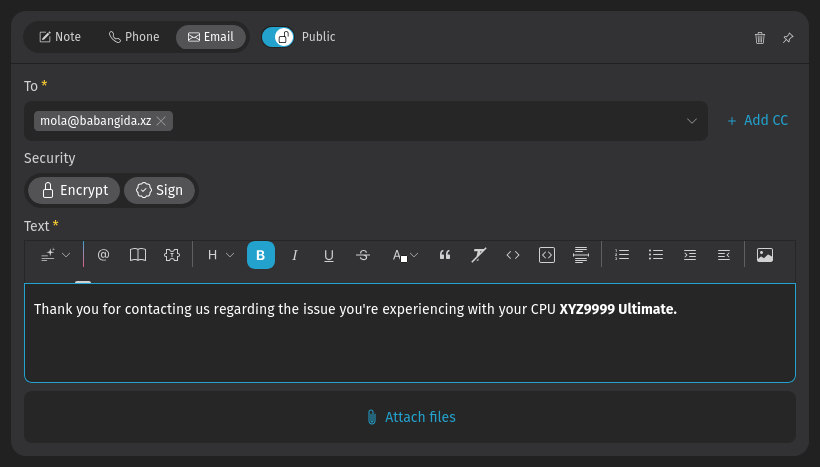Click the Add CC link
This screenshot has height=467, width=820.
tap(758, 120)
